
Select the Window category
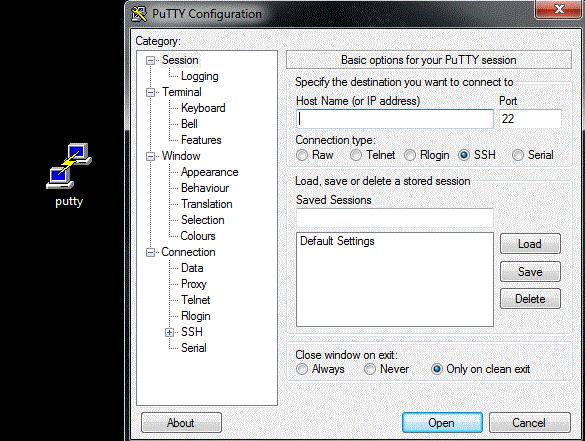(x=181, y=156)
